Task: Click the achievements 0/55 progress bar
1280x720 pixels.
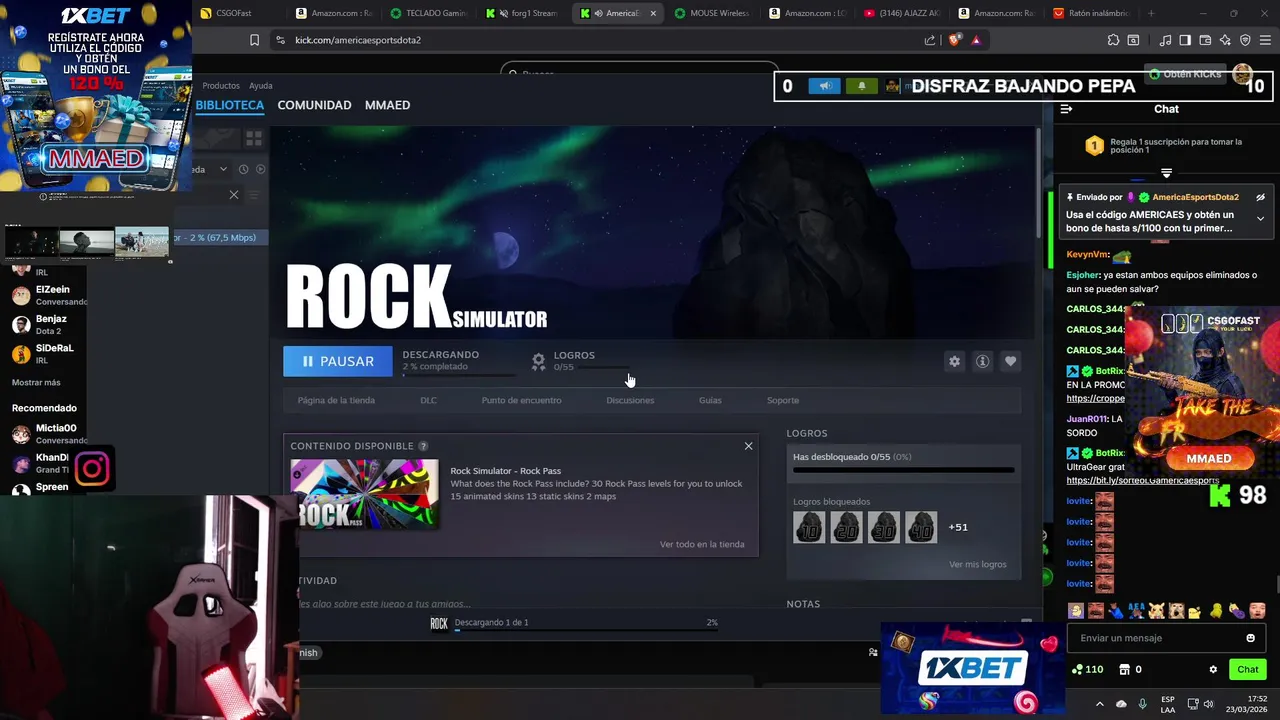Action: 904,469
